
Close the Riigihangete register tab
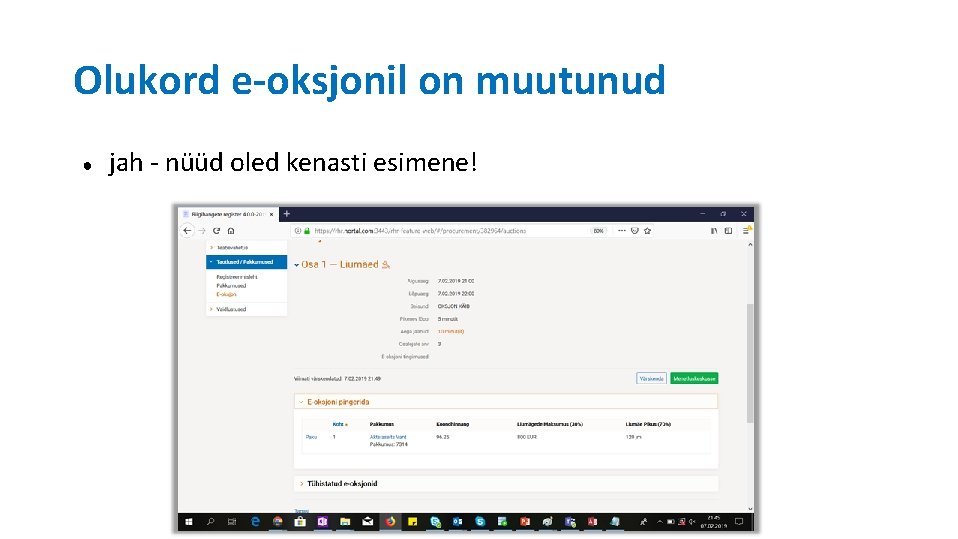pyautogui.click(x=271, y=214)
